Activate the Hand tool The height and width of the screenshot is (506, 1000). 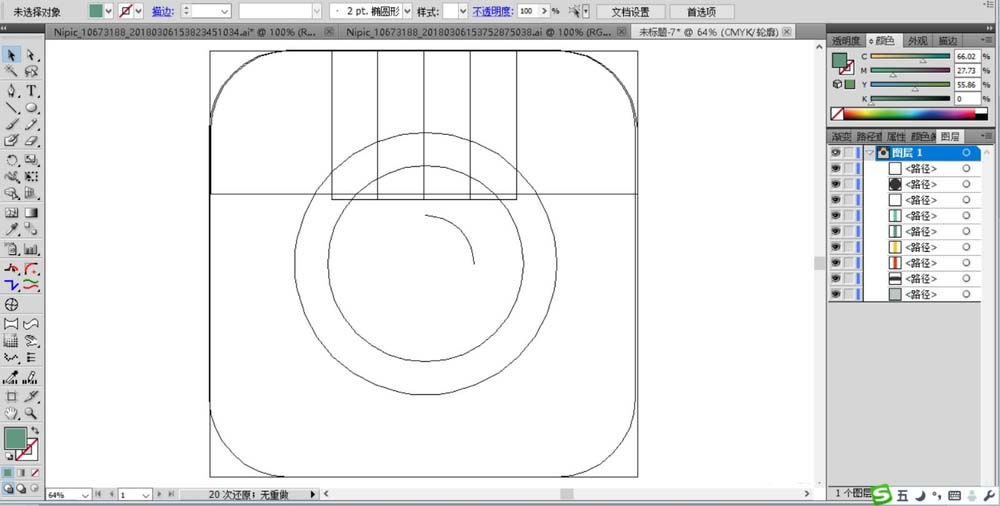click(x=12, y=412)
